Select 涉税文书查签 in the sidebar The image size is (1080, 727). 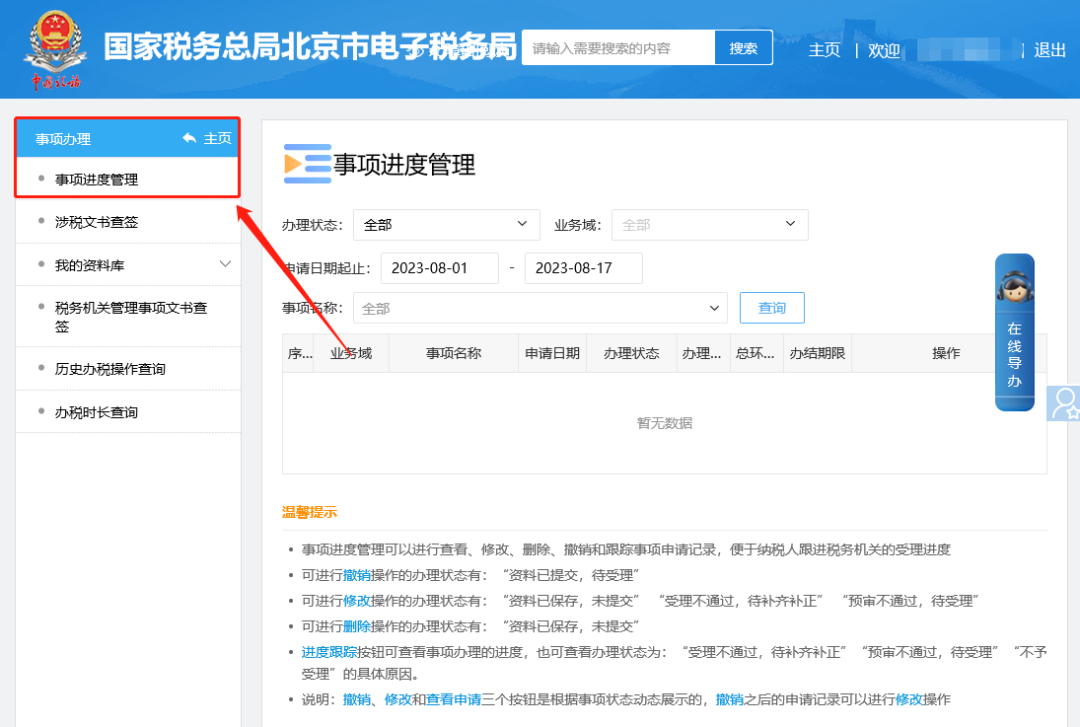tap(96, 222)
